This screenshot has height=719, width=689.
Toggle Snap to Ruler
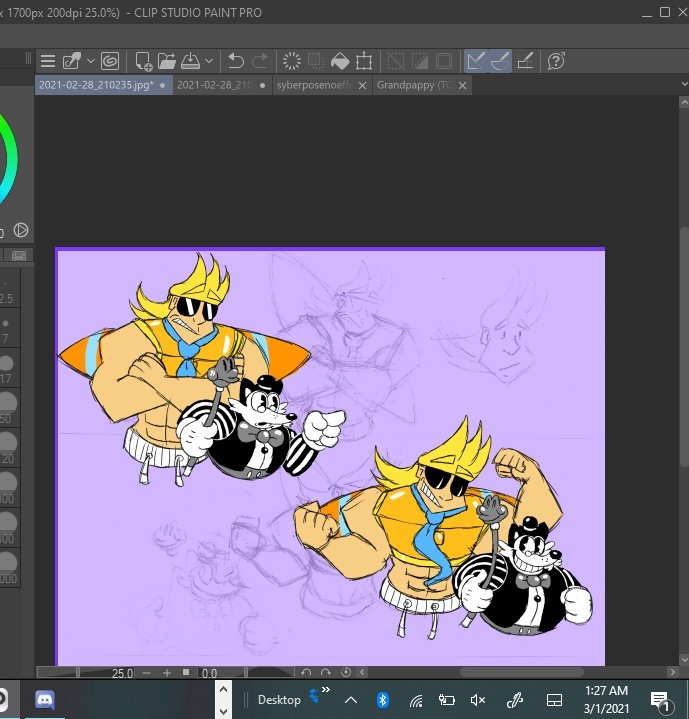point(476,61)
